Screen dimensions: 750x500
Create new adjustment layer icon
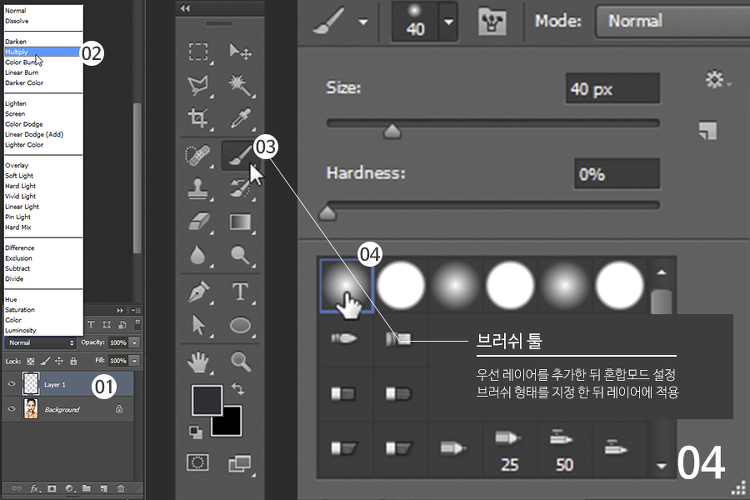70,489
